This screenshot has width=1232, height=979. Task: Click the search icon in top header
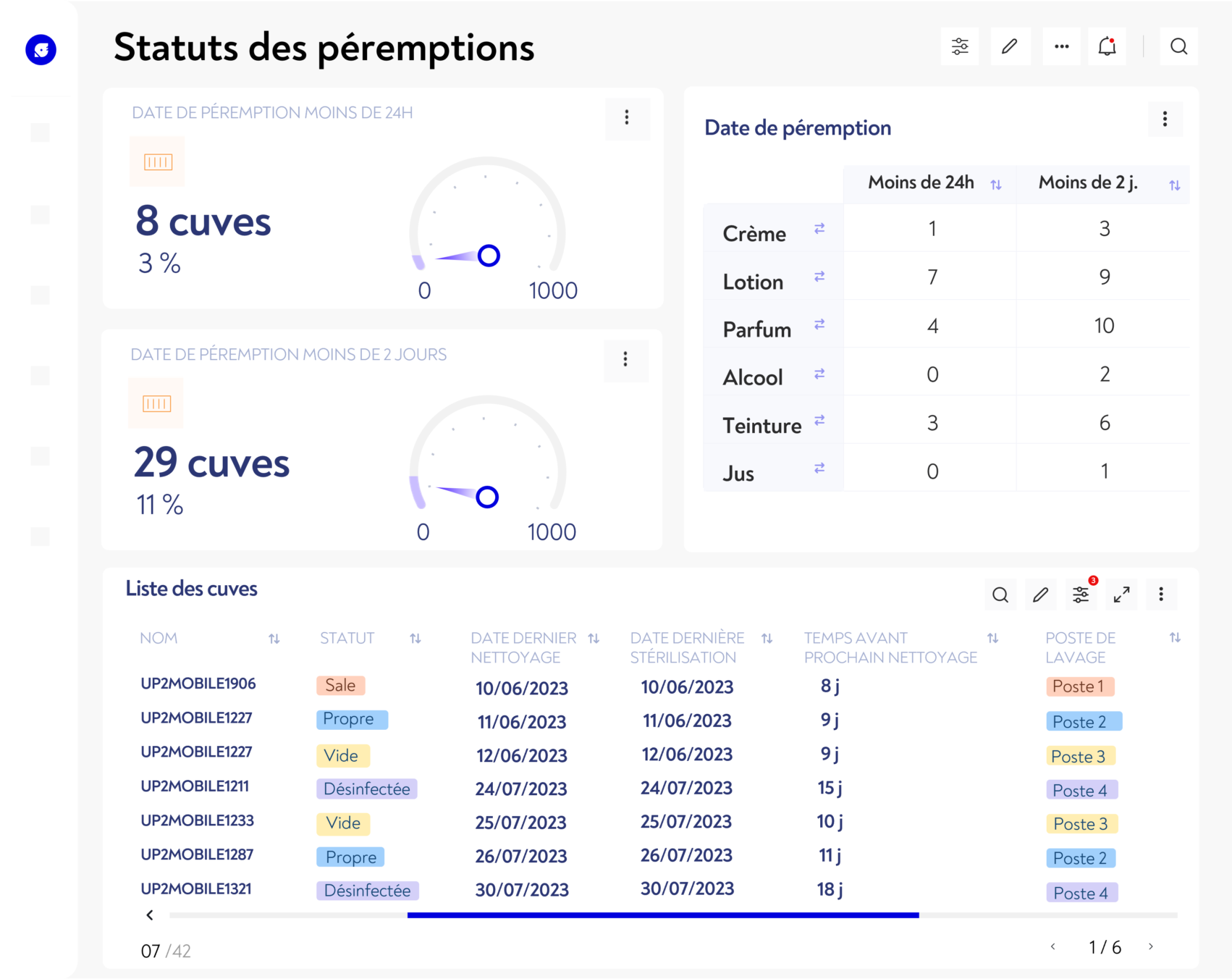[1178, 47]
